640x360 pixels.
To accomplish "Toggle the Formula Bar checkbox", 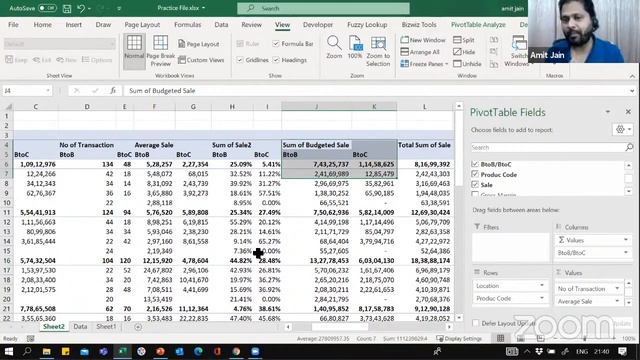I will click(276, 44).
